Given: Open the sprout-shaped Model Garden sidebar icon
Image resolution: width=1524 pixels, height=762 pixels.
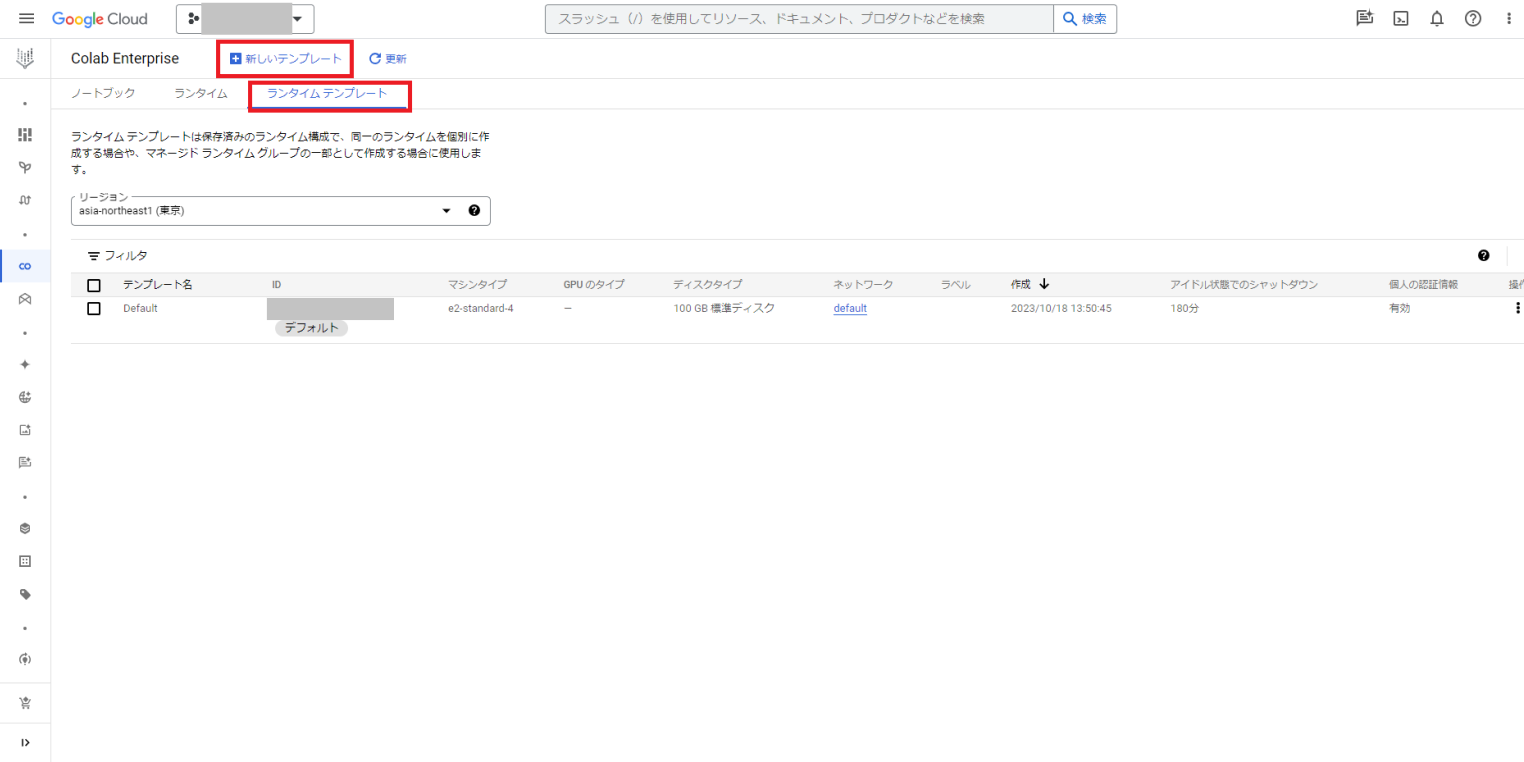Looking at the screenshot, I should tap(25, 167).
